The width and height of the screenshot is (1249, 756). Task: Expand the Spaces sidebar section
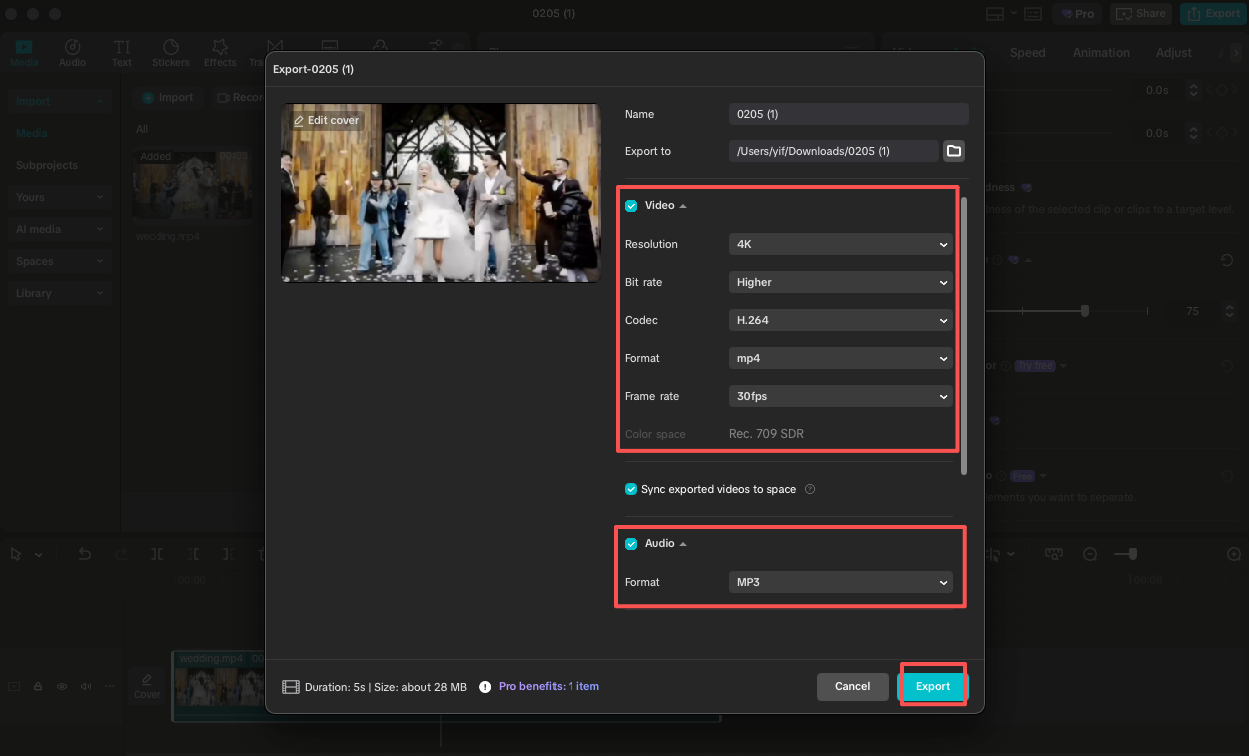tap(60, 261)
